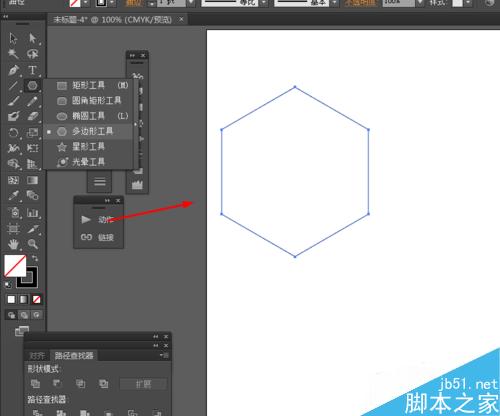Open the change screen mode button
The image size is (500, 416).
(x=21, y=331)
